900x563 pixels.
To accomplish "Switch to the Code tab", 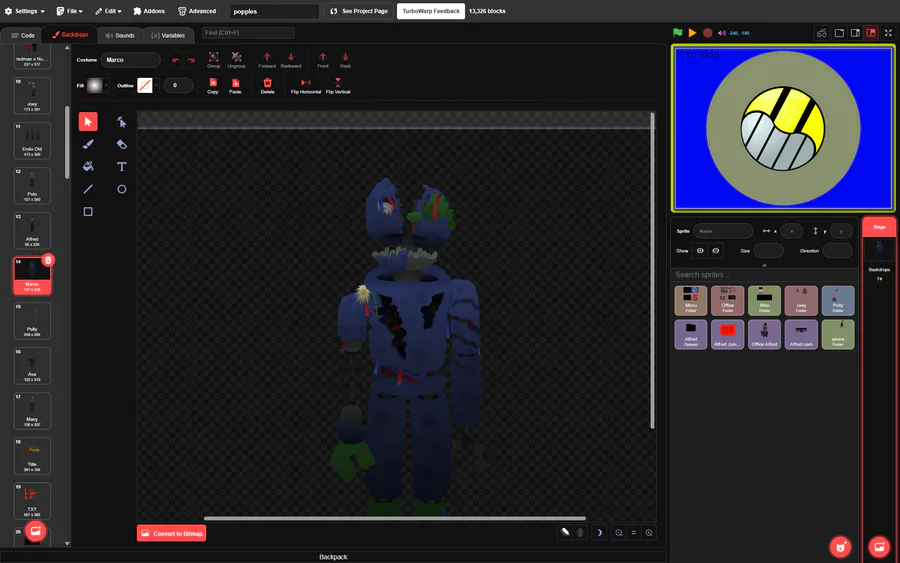I will coord(22,35).
